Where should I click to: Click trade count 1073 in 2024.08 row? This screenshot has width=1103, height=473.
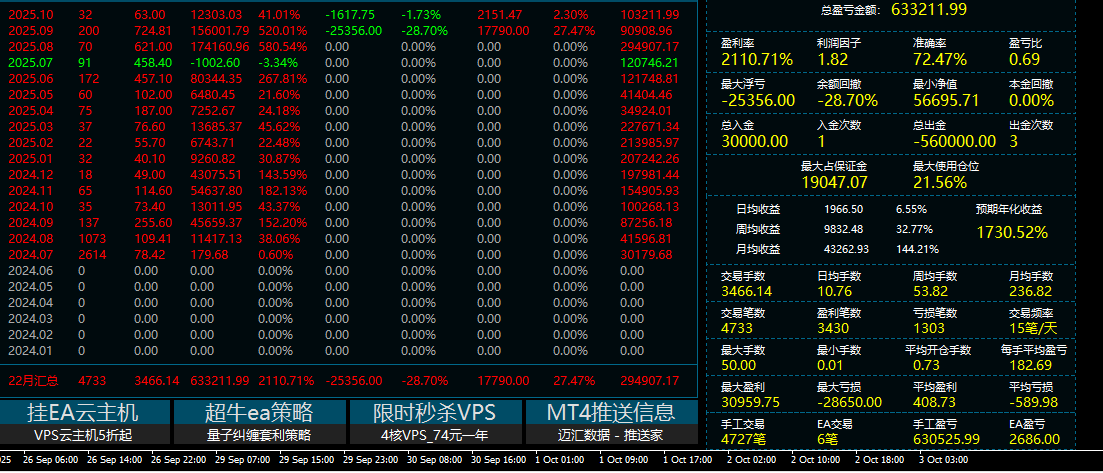[x=92, y=239]
